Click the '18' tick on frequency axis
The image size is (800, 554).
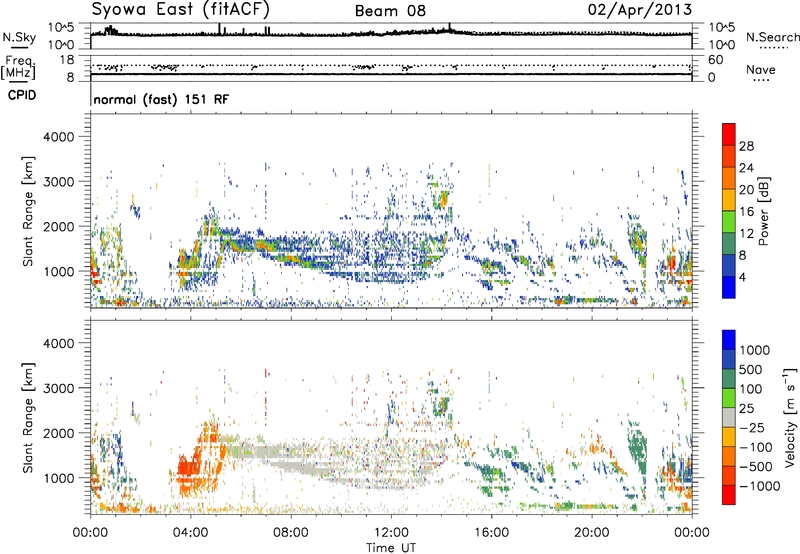click(67, 60)
